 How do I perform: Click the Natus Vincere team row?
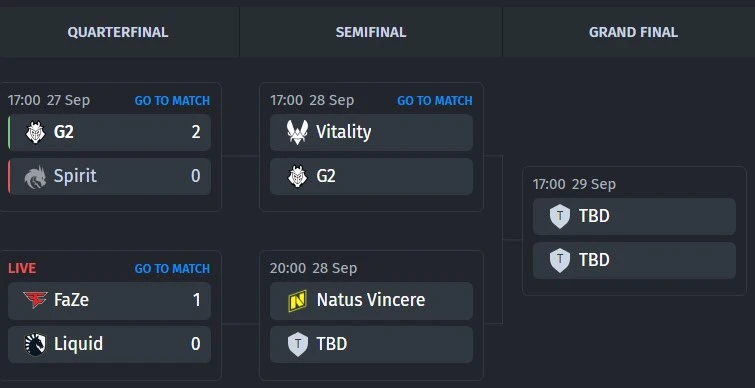tap(371, 300)
